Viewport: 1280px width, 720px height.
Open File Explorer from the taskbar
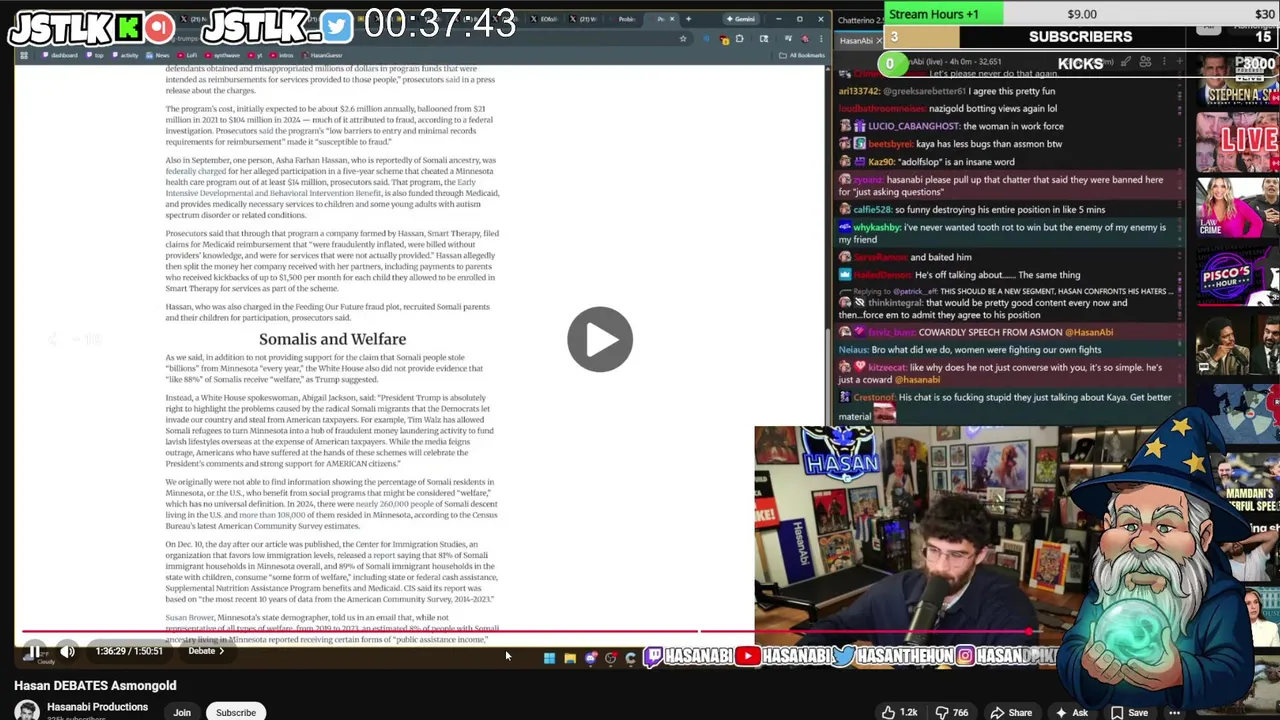coord(569,657)
